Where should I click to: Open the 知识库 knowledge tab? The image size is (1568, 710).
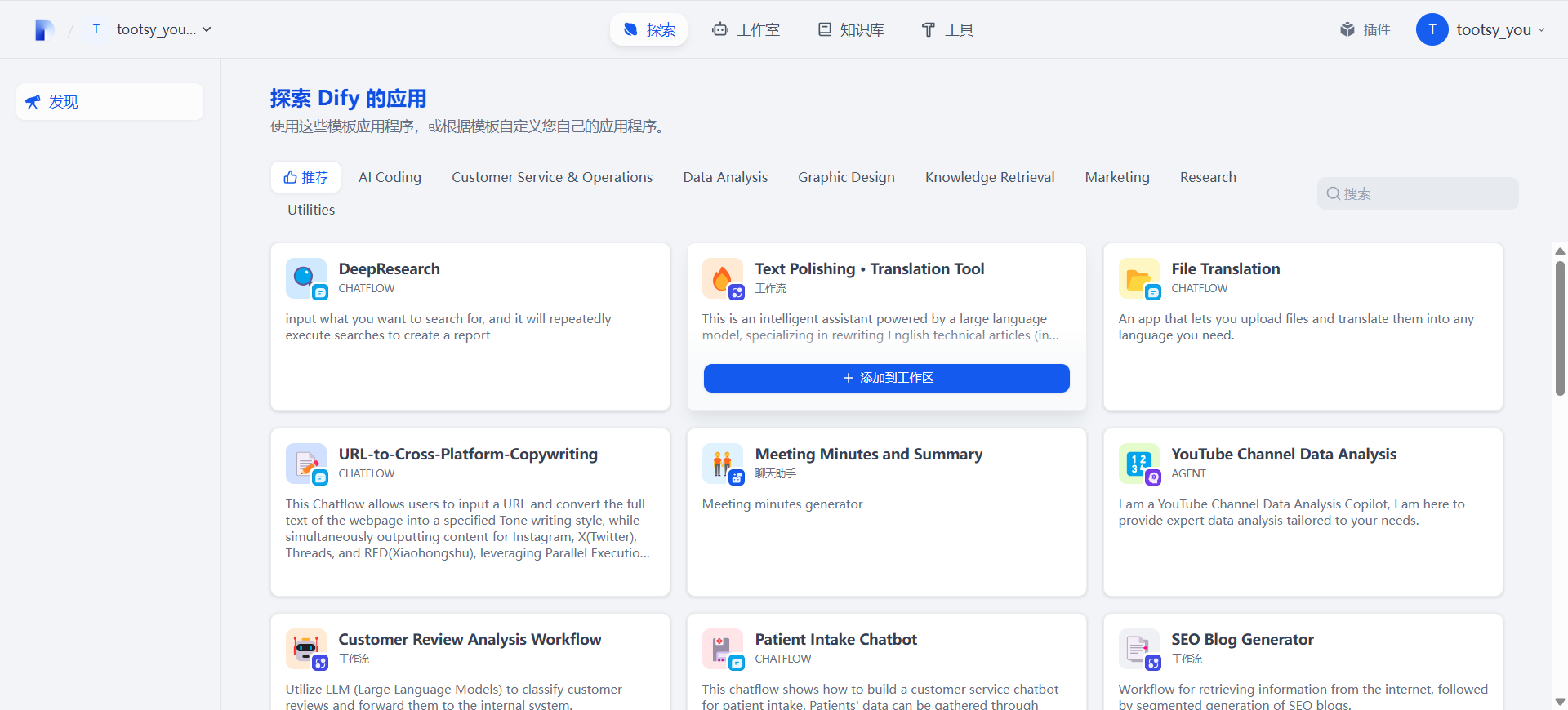(850, 29)
